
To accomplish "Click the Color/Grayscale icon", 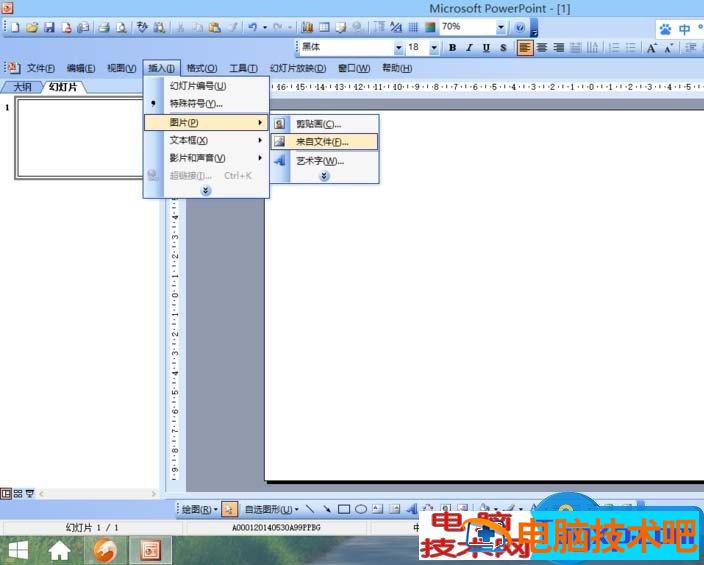I will coord(430,27).
